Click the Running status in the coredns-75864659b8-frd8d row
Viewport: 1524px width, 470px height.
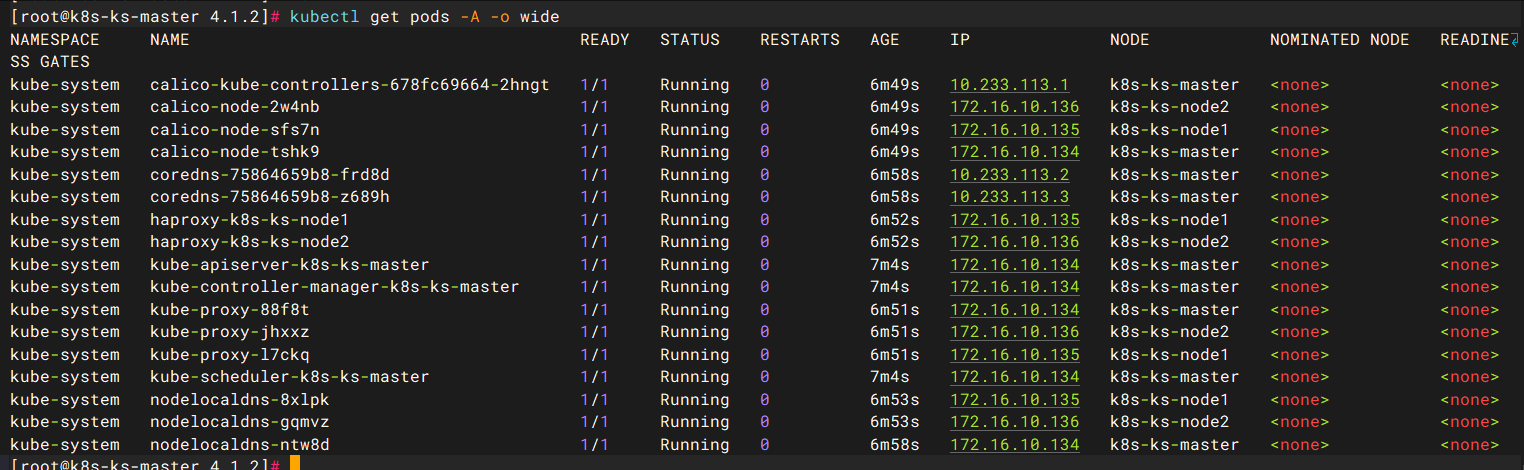tap(695, 175)
